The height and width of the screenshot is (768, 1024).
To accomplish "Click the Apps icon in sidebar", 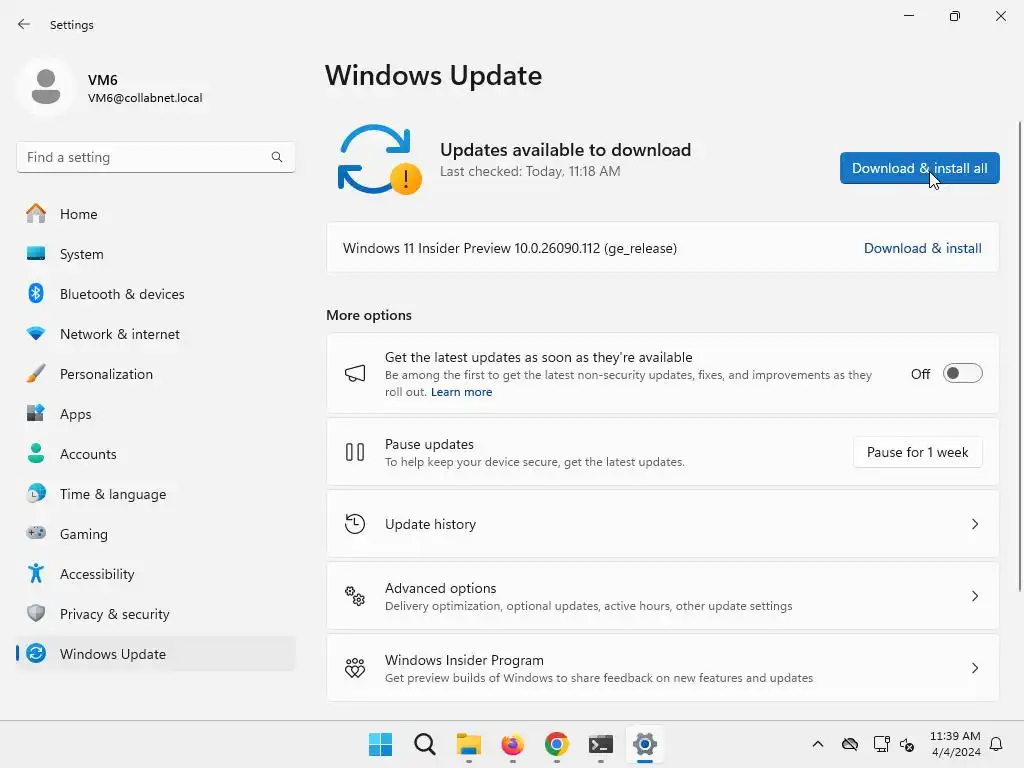I will point(36,413).
